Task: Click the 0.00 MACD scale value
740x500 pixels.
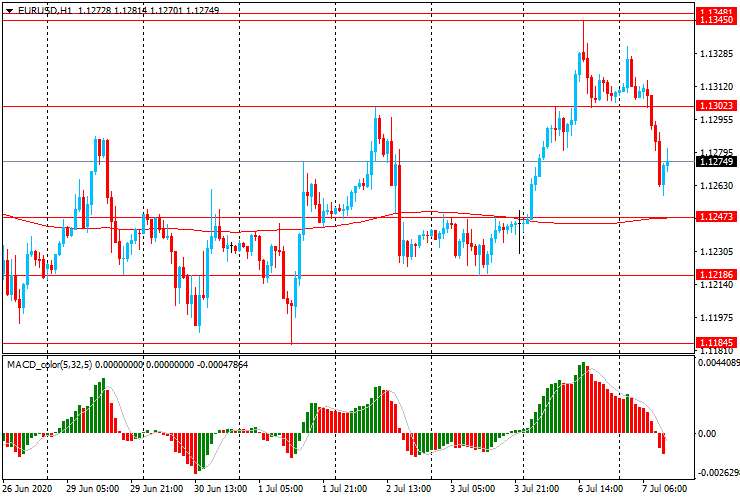Action: click(706, 433)
